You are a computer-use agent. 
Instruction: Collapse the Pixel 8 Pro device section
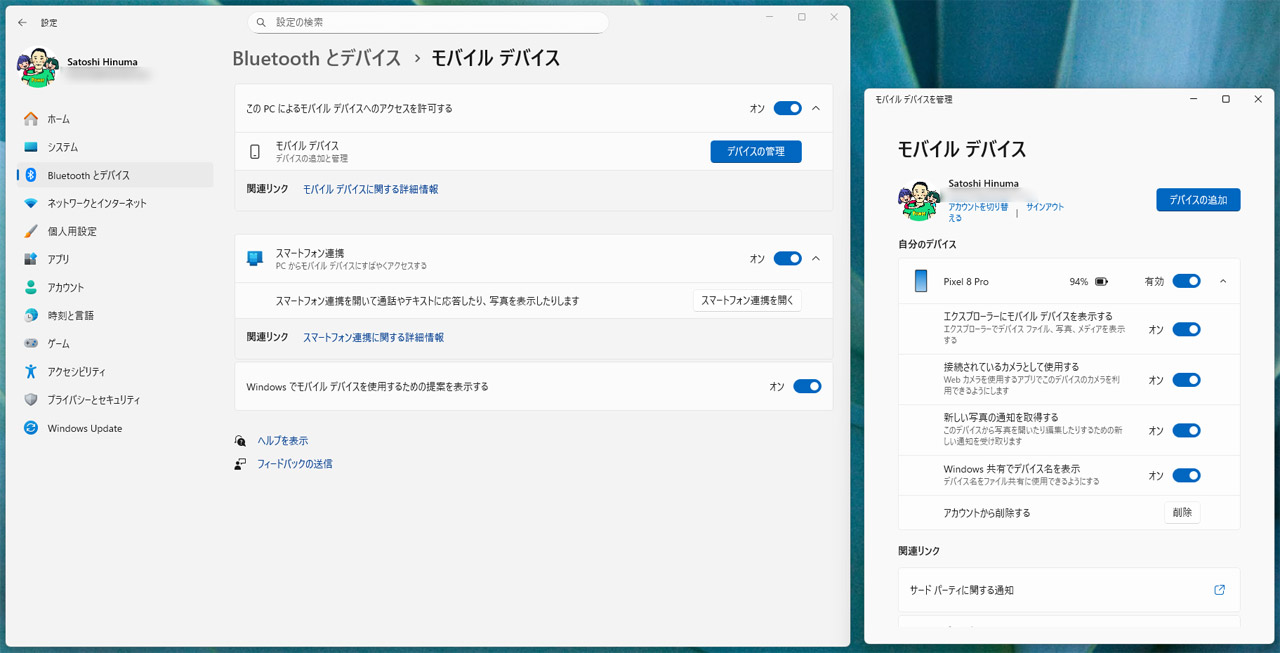point(1222,281)
